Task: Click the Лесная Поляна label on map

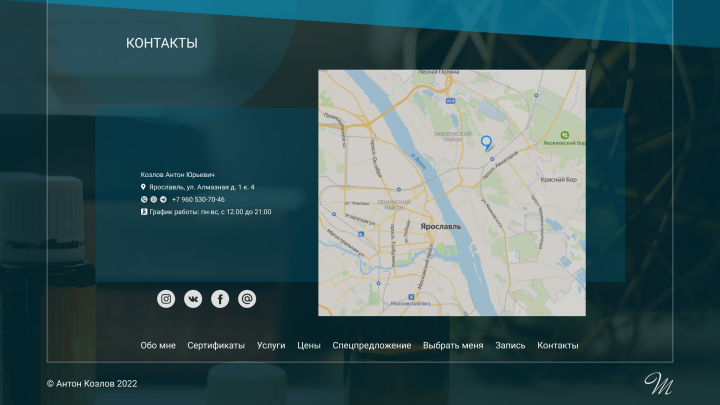Action: click(438, 72)
